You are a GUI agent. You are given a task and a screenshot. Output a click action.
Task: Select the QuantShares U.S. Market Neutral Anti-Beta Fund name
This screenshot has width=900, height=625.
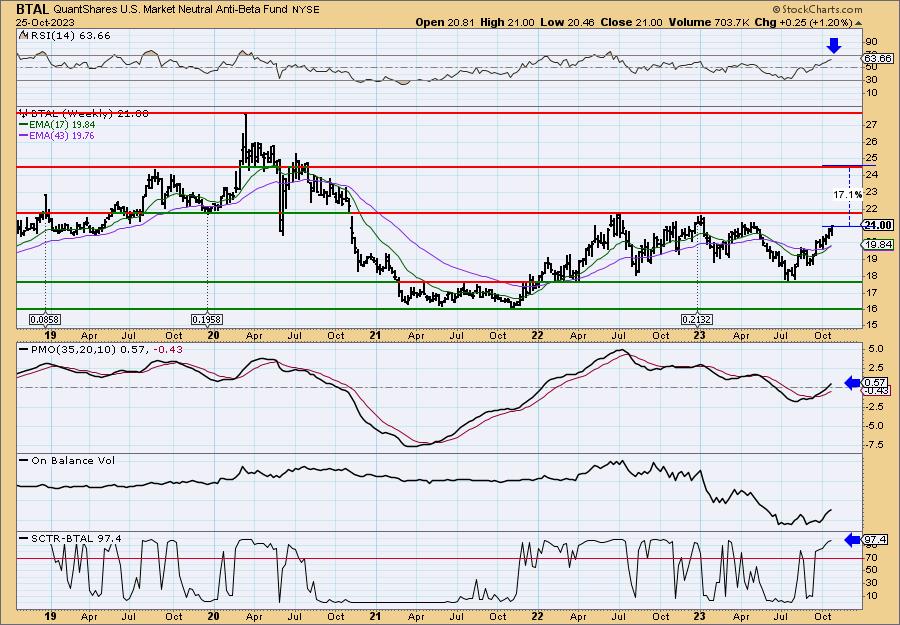(x=172, y=10)
